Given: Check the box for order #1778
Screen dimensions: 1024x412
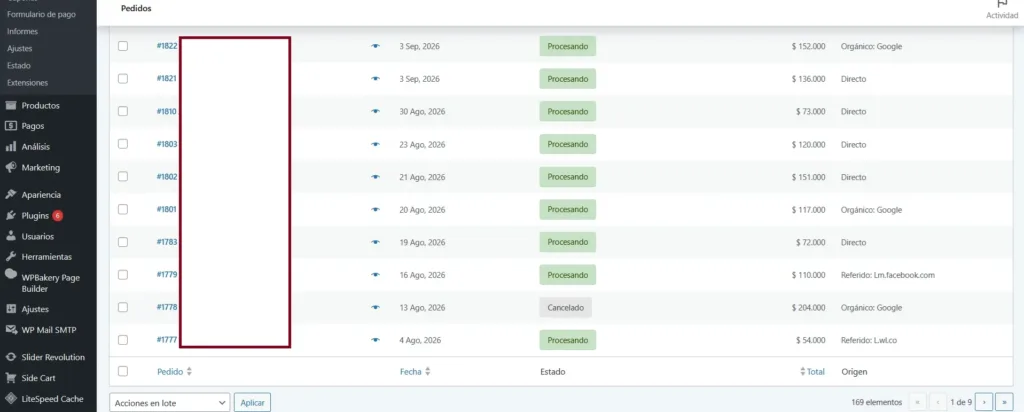Looking at the screenshot, I should point(123,307).
